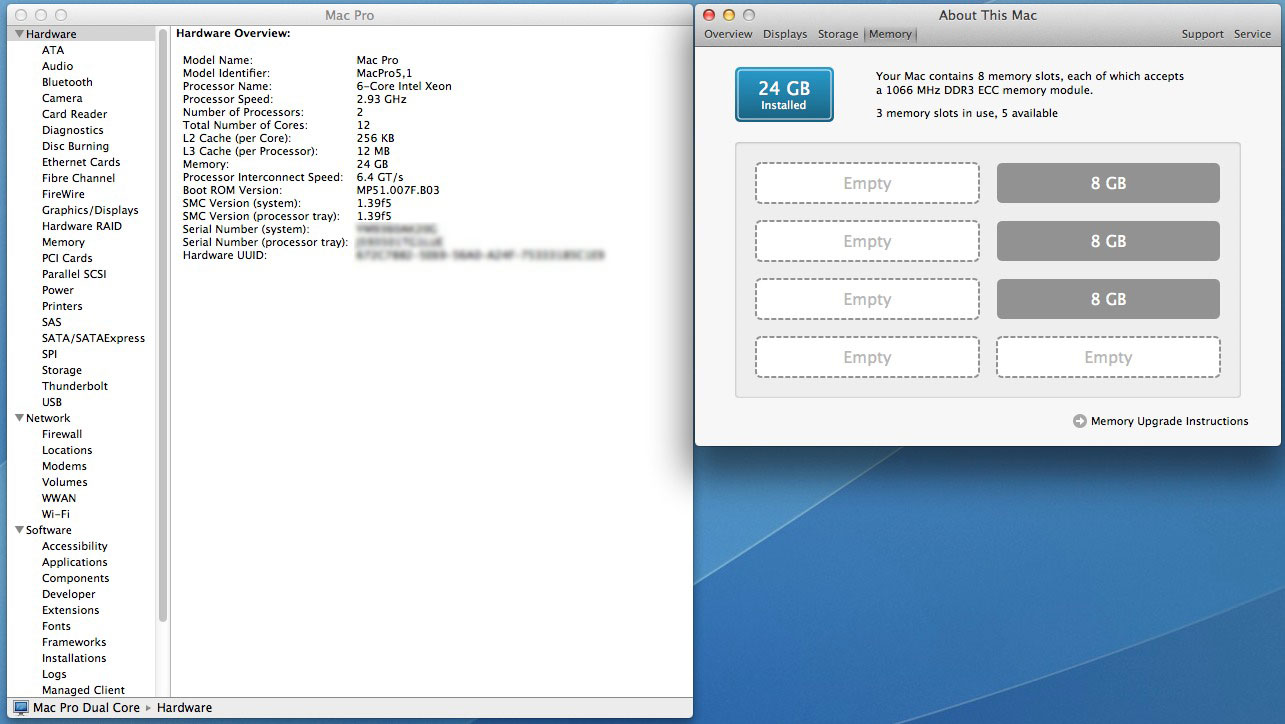The height and width of the screenshot is (724, 1285).
Task: Select Diagnostics in the sidebar
Action: pos(72,130)
